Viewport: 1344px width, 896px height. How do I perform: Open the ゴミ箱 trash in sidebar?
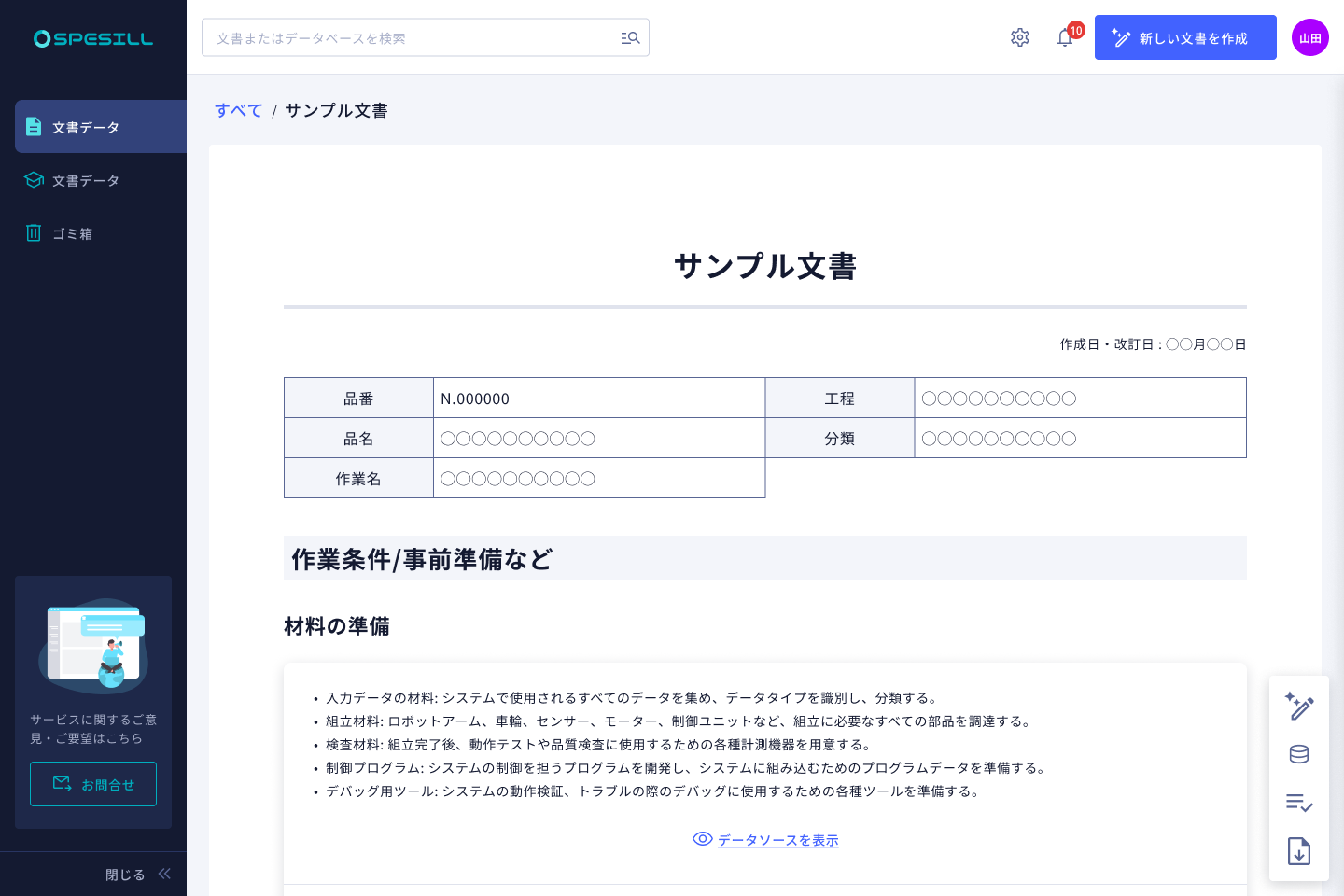point(73,233)
